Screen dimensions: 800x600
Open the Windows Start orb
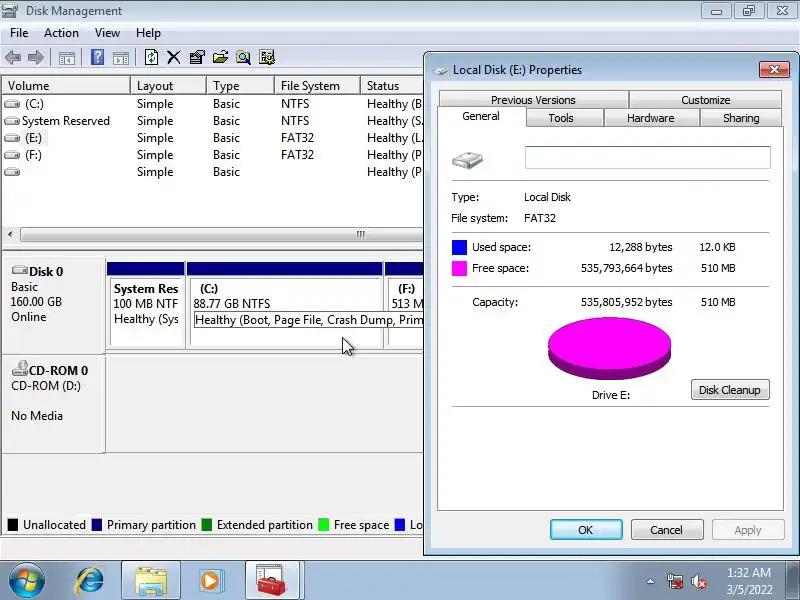point(26,581)
